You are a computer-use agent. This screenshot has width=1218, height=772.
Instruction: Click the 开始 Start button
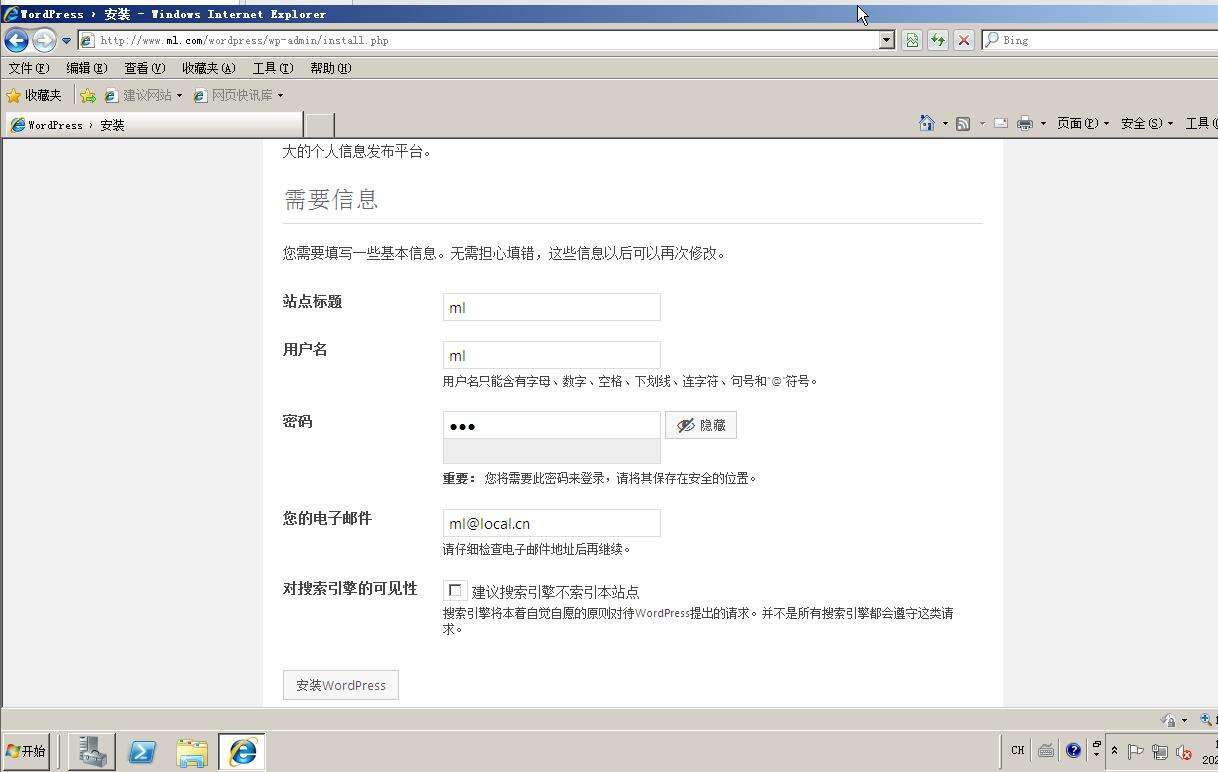pos(26,751)
